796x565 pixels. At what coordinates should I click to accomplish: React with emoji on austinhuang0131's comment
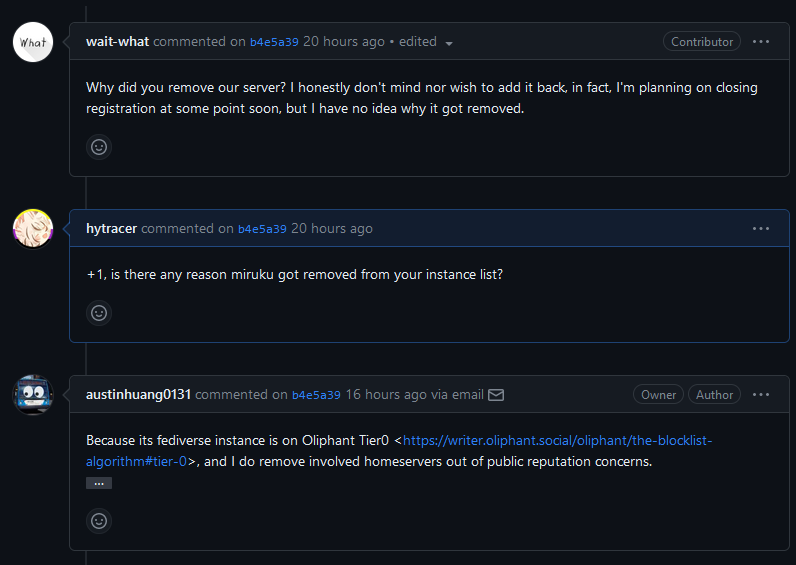(99, 521)
